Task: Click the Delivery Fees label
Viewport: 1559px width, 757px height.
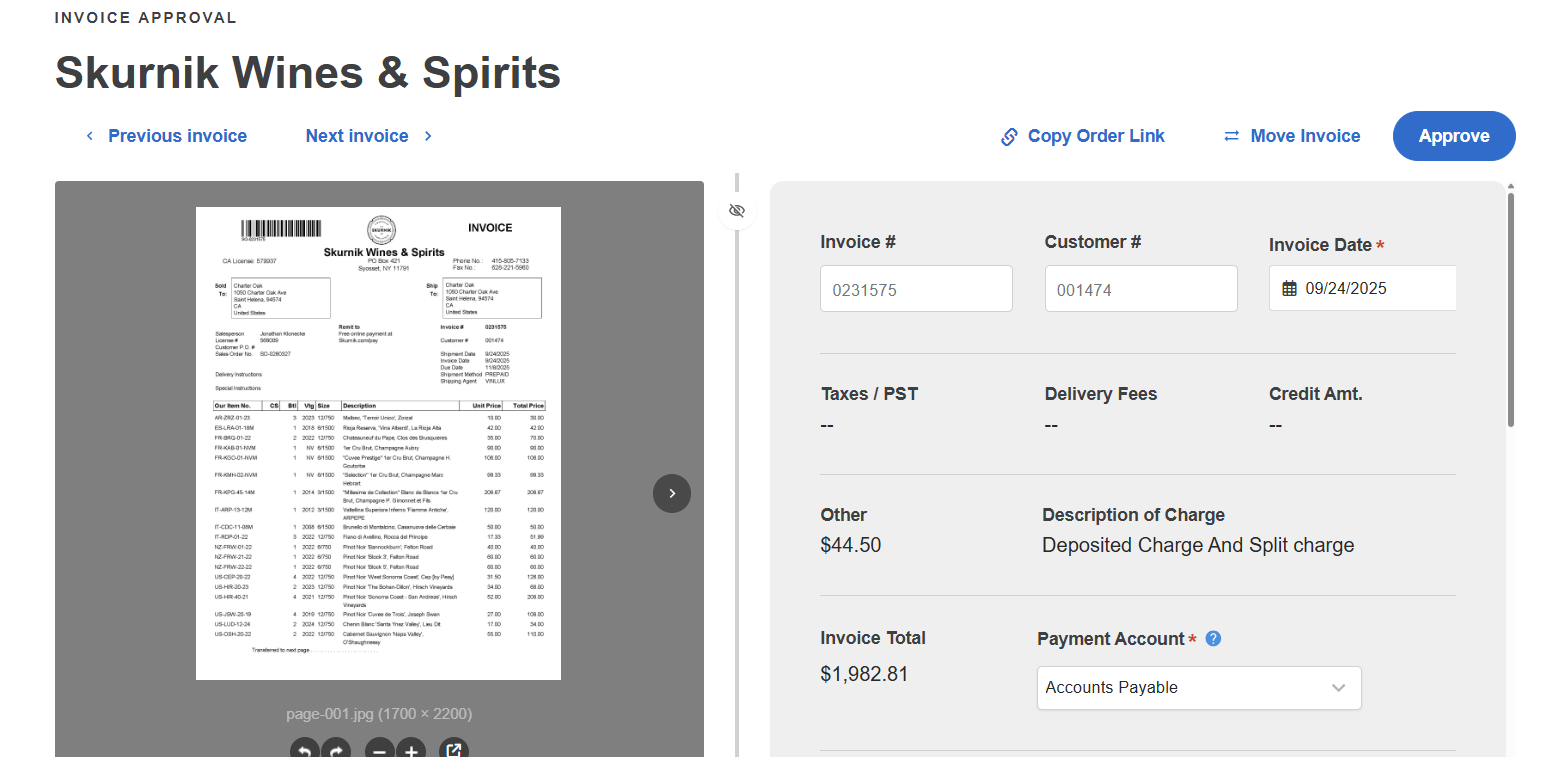Action: click(1101, 394)
